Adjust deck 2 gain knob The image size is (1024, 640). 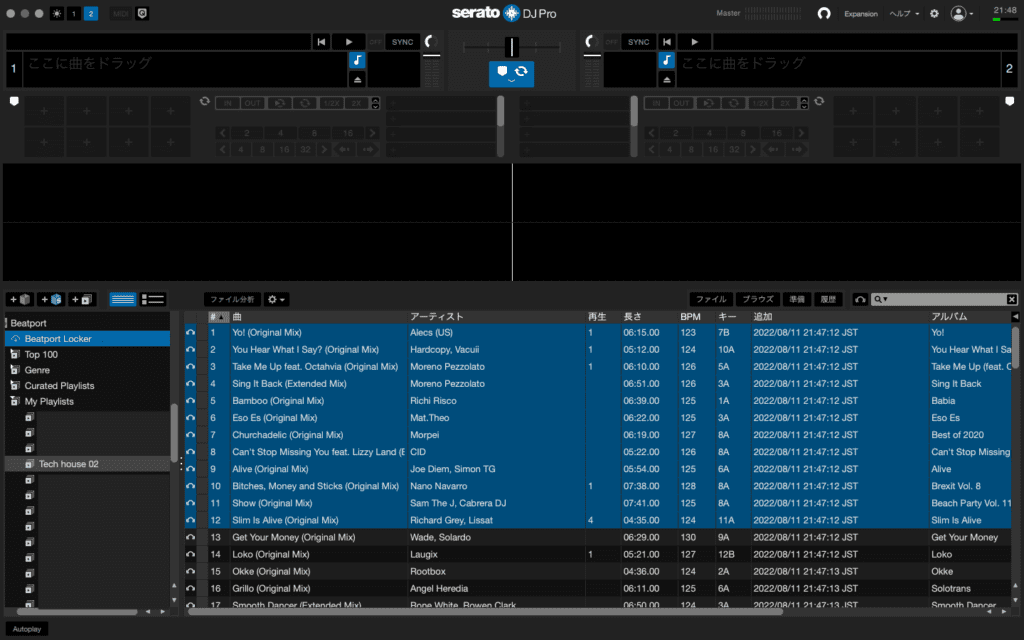(x=590, y=42)
